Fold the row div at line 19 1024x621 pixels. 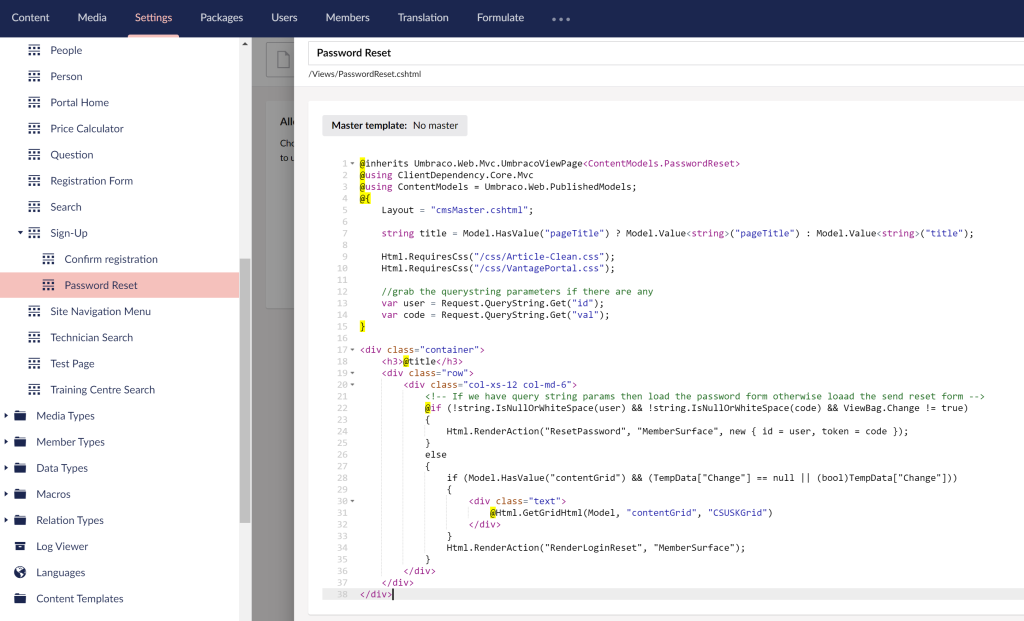point(353,374)
